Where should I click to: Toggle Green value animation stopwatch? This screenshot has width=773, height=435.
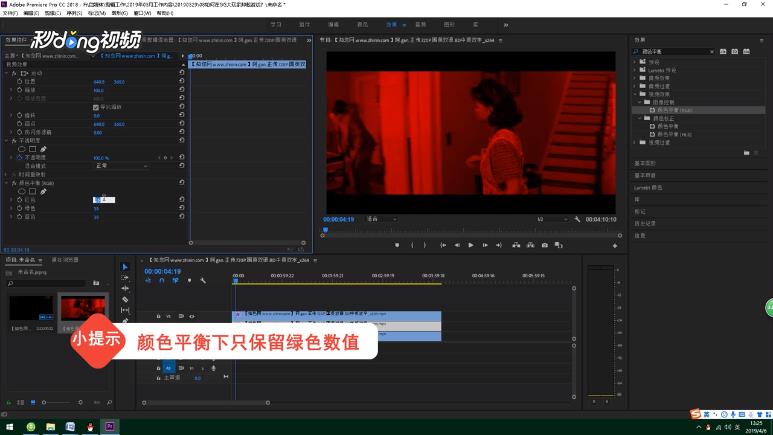tap(20, 208)
